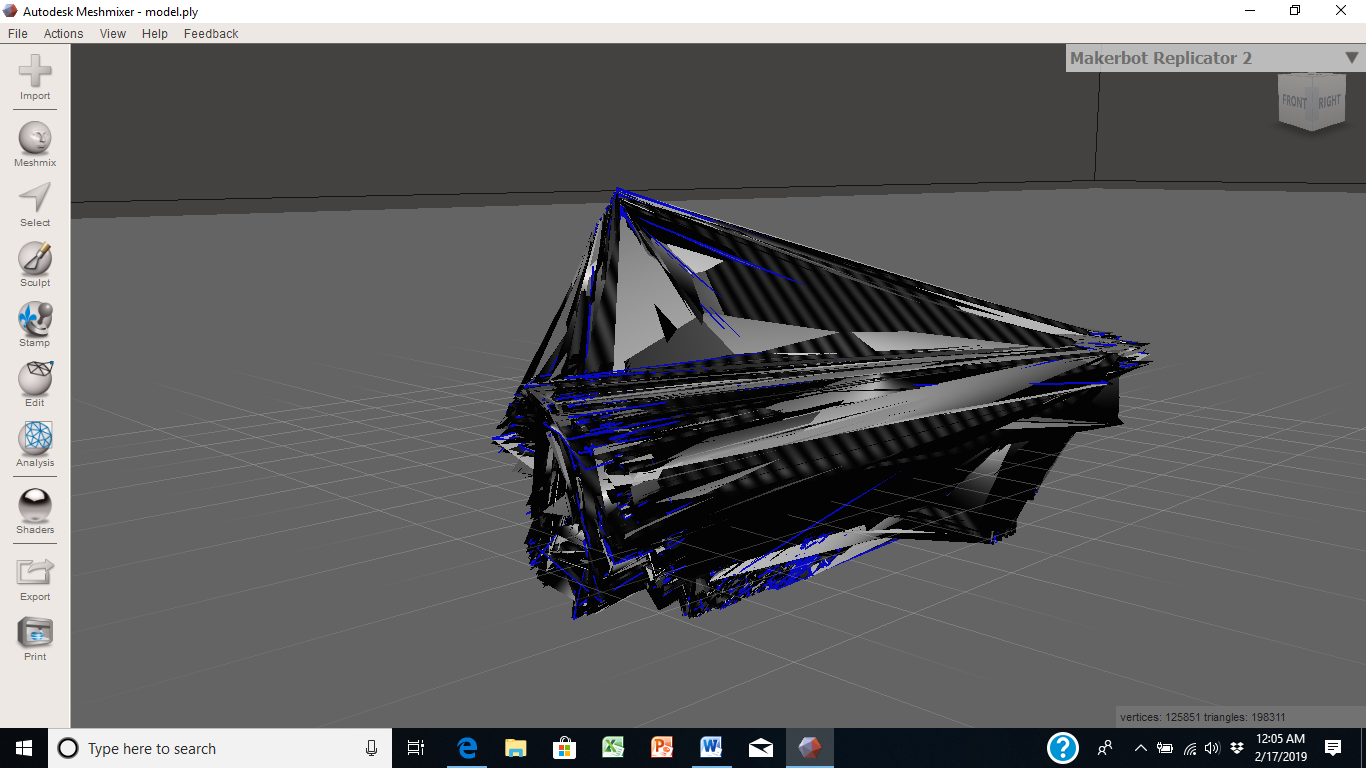Open the Meshmix part library

[34, 135]
